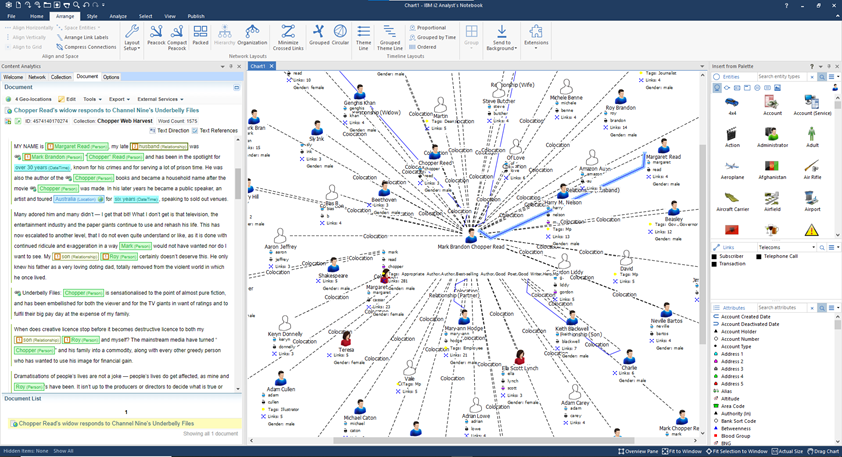Open the Layout Setup dropdown

(132, 37)
